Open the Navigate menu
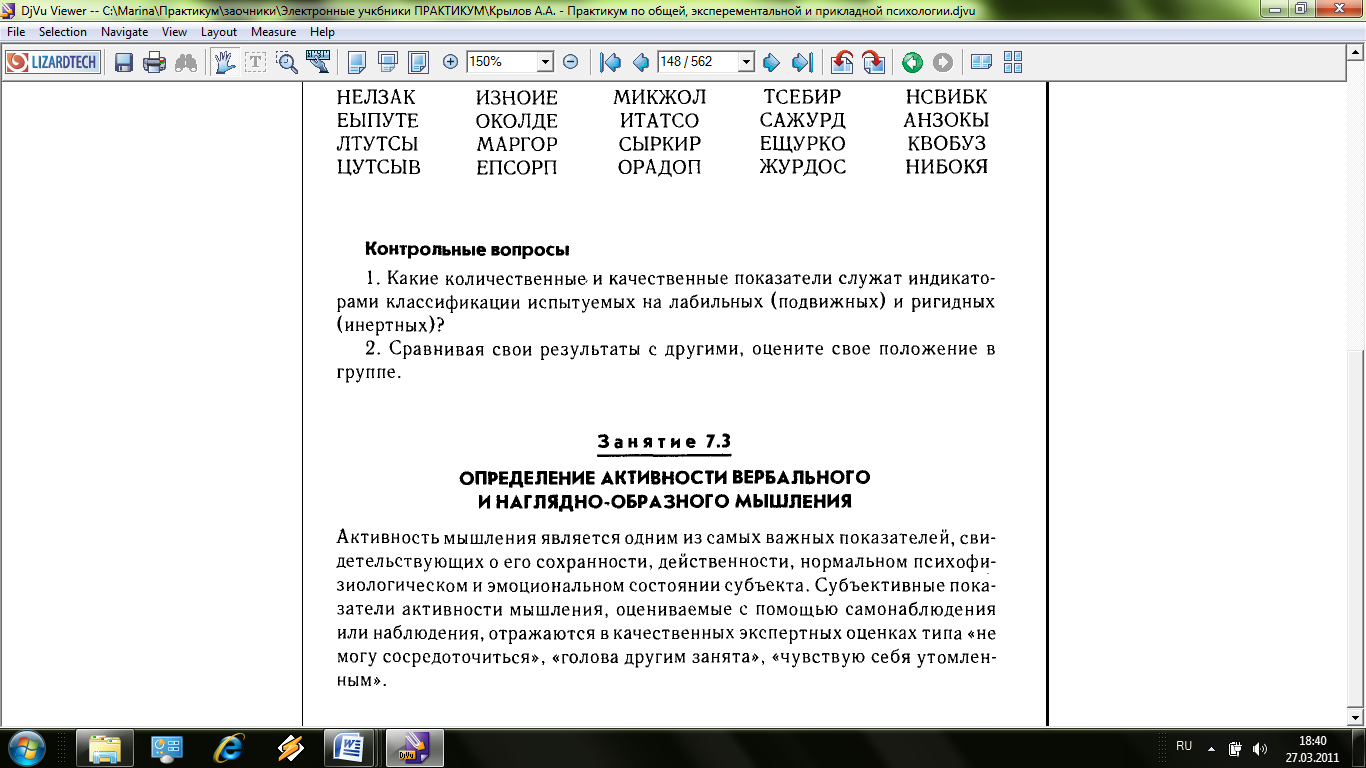This screenshot has height=768, width=1366. point(125,32)
